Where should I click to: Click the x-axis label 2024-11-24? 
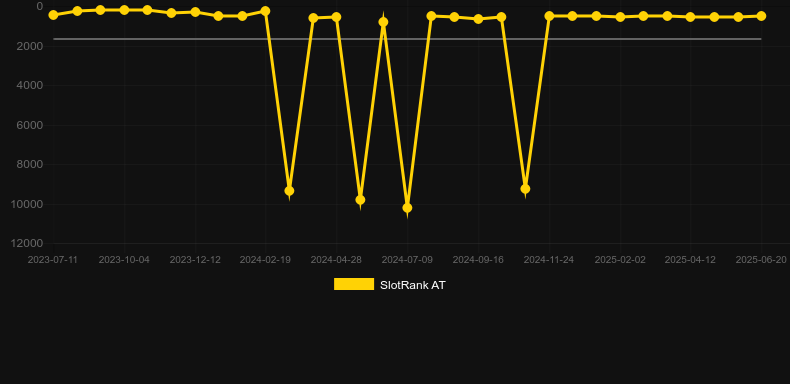(x=549, y=260)
